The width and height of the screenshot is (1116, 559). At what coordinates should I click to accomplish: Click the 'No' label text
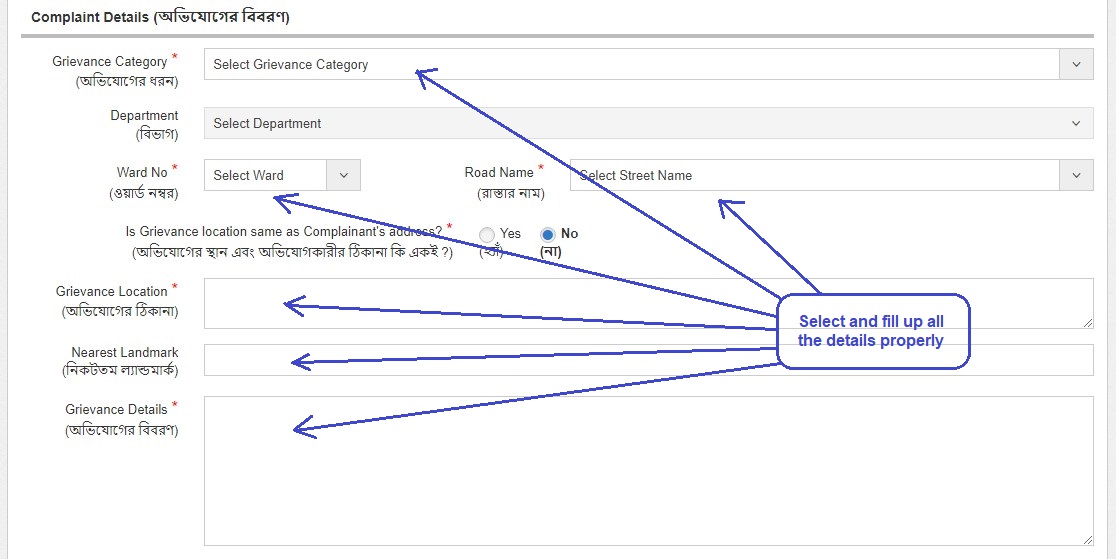(569, 233)
